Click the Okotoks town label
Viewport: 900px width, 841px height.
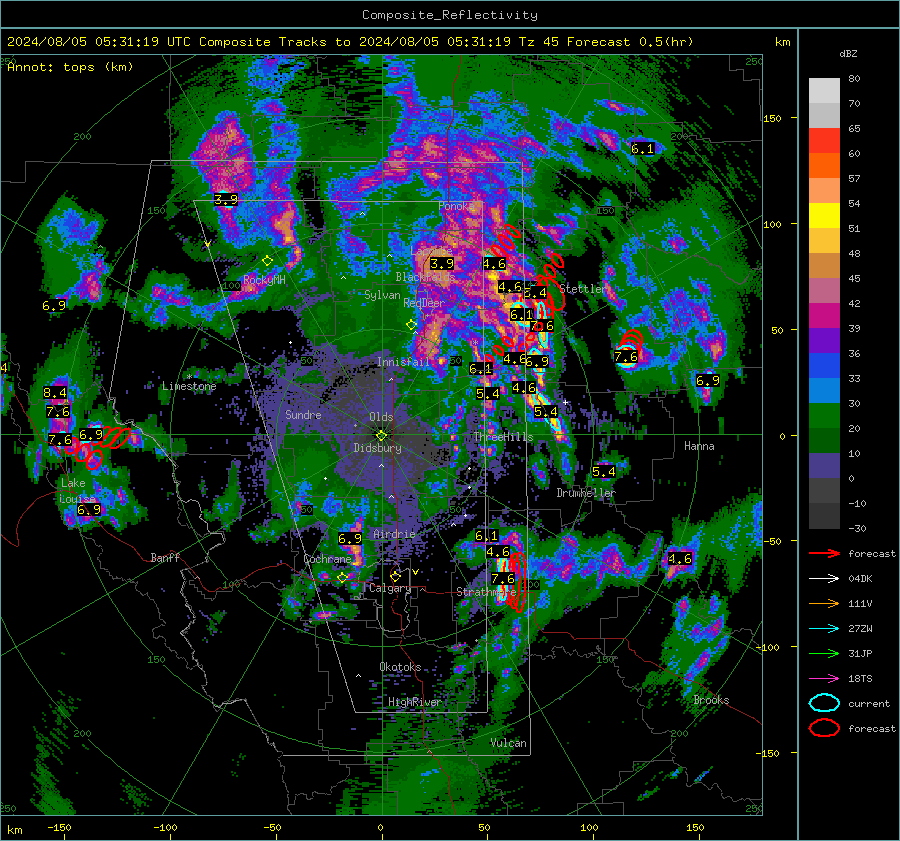pos(400,668)
